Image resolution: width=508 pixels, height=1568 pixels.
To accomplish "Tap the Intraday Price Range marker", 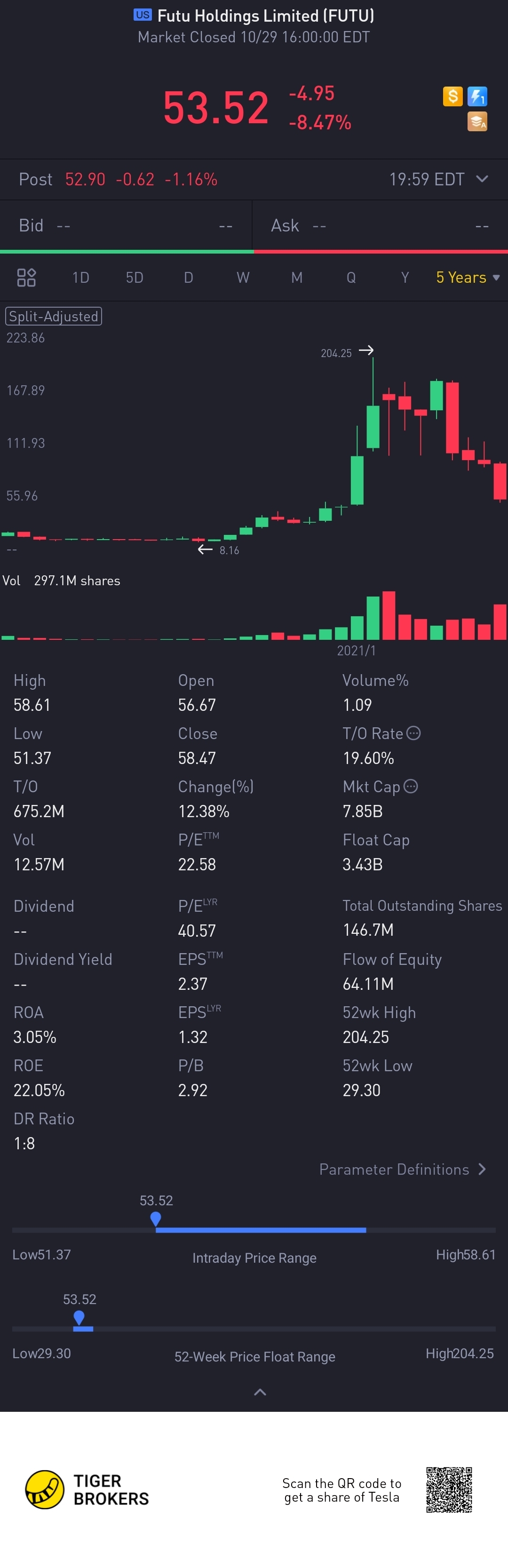I will point(156,1218).
